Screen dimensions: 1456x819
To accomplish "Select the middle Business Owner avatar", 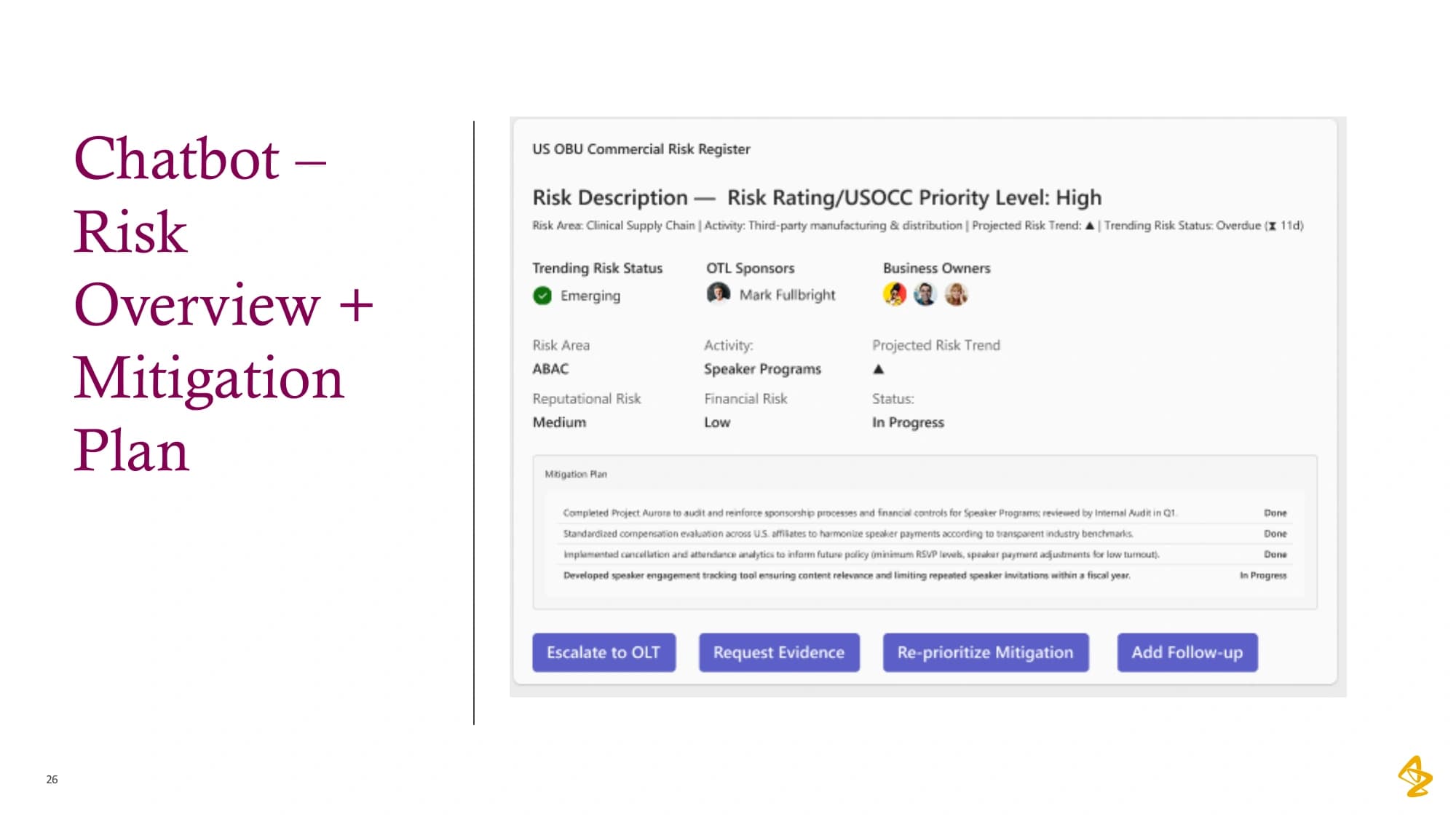I will [925, 294].
